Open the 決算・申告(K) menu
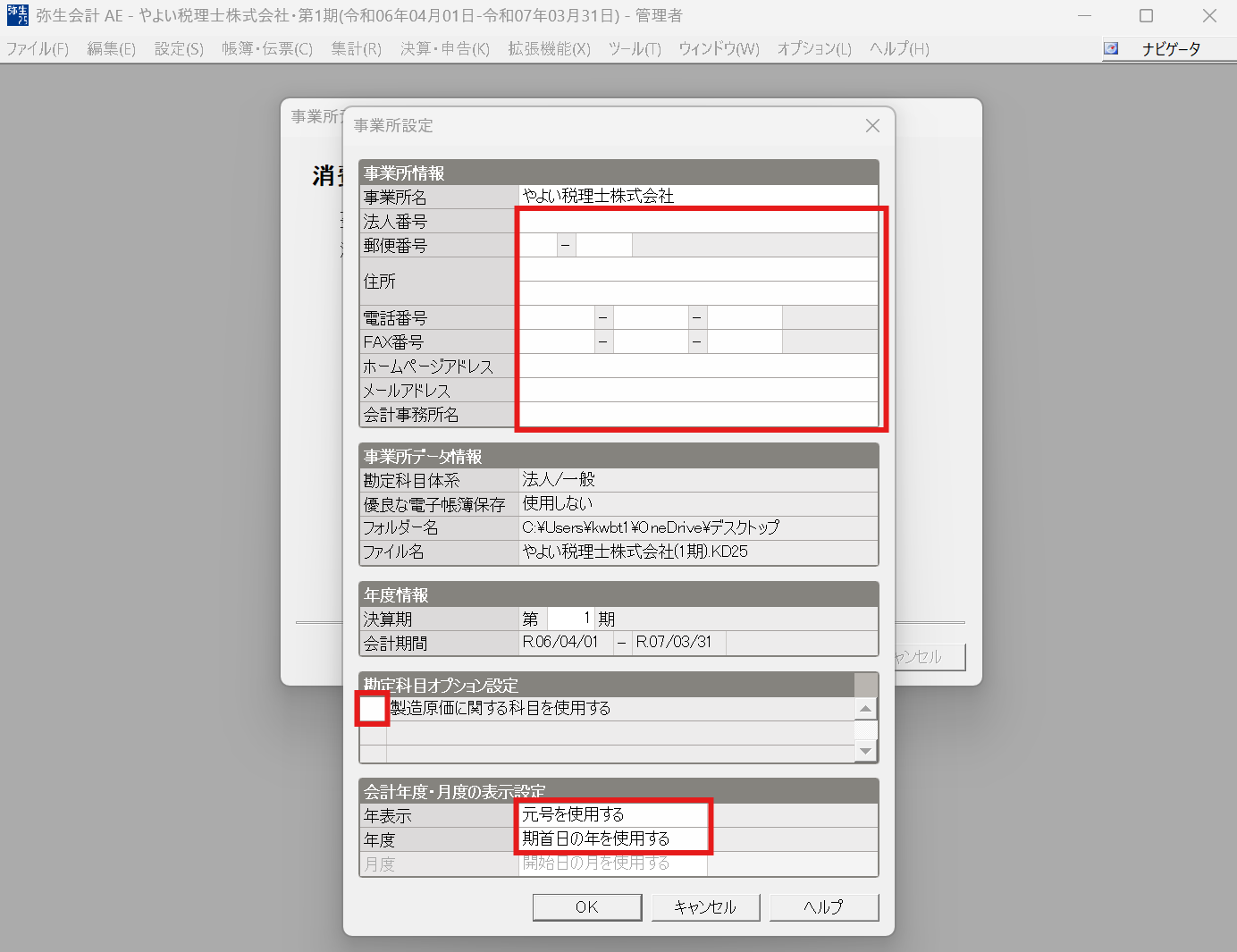The image size is (1237, 952). (445, 49)
